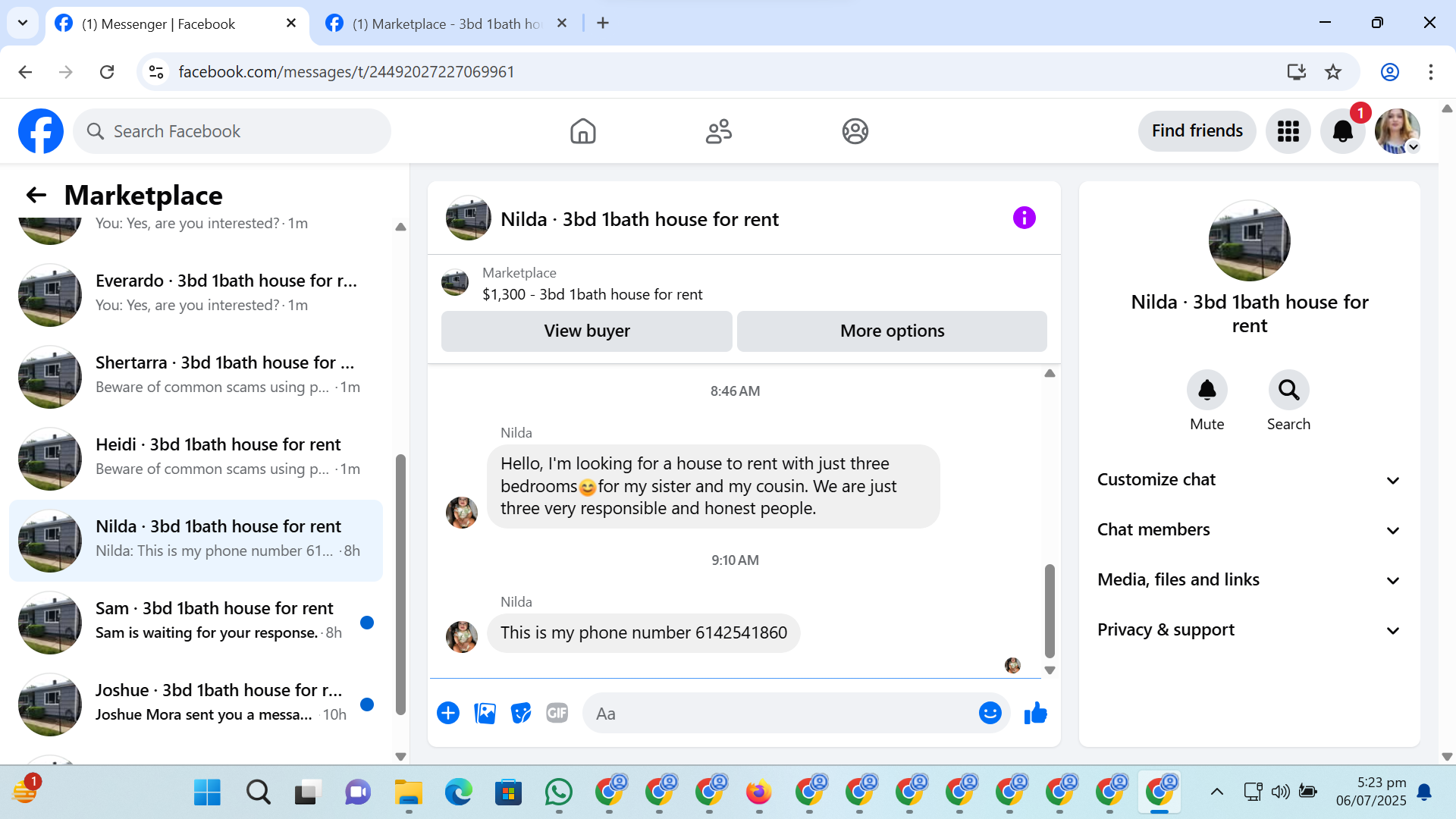Focus the Search Facebook field
This screenshot has height=819, width=1456.
232,131
